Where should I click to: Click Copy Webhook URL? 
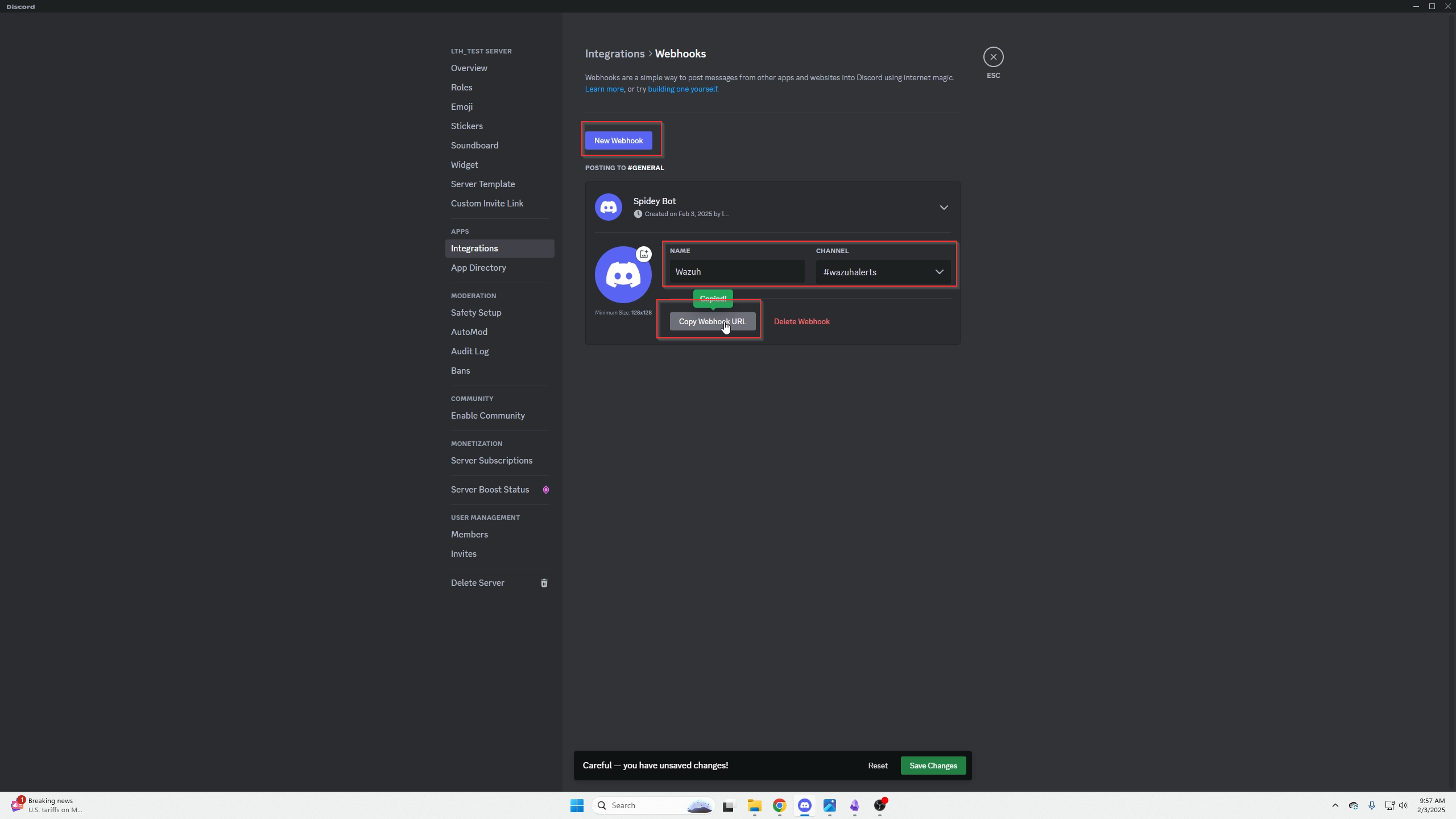[x=712, y=321]
